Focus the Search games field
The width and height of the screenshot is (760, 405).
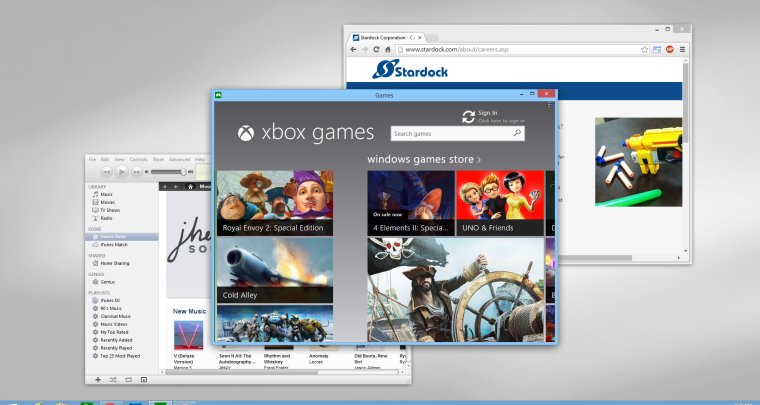coord(458,133)
